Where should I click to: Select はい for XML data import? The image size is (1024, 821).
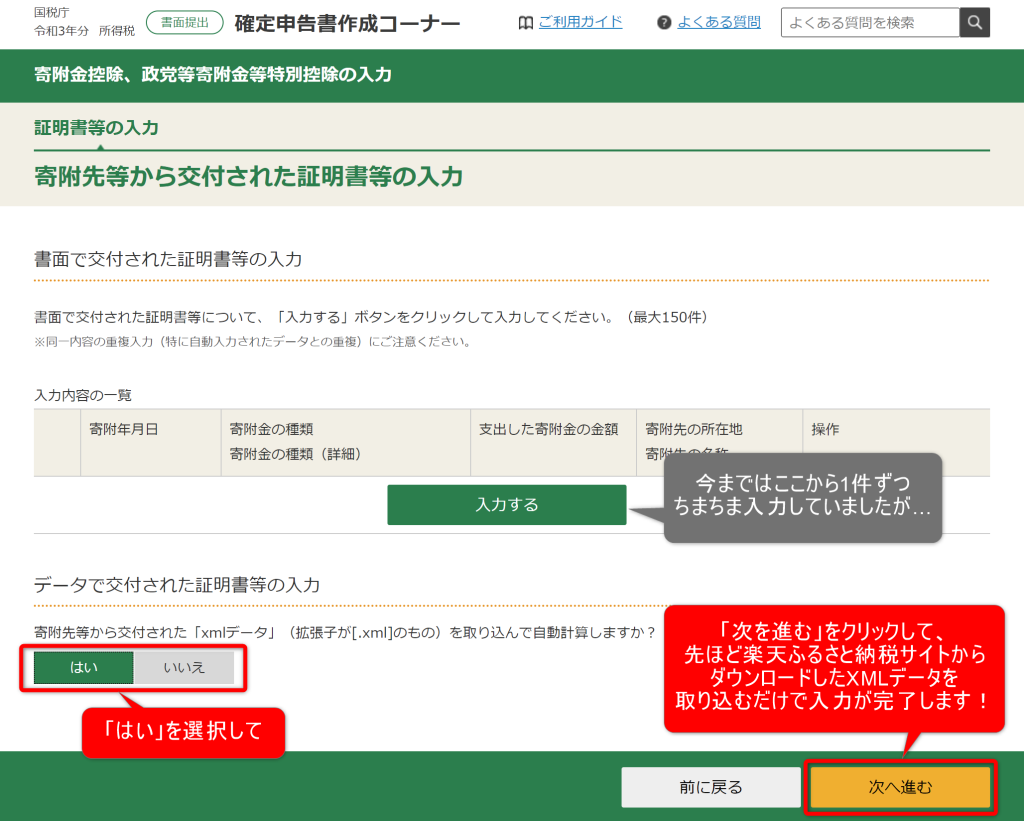pyautogui.click(x=84, y=667)
